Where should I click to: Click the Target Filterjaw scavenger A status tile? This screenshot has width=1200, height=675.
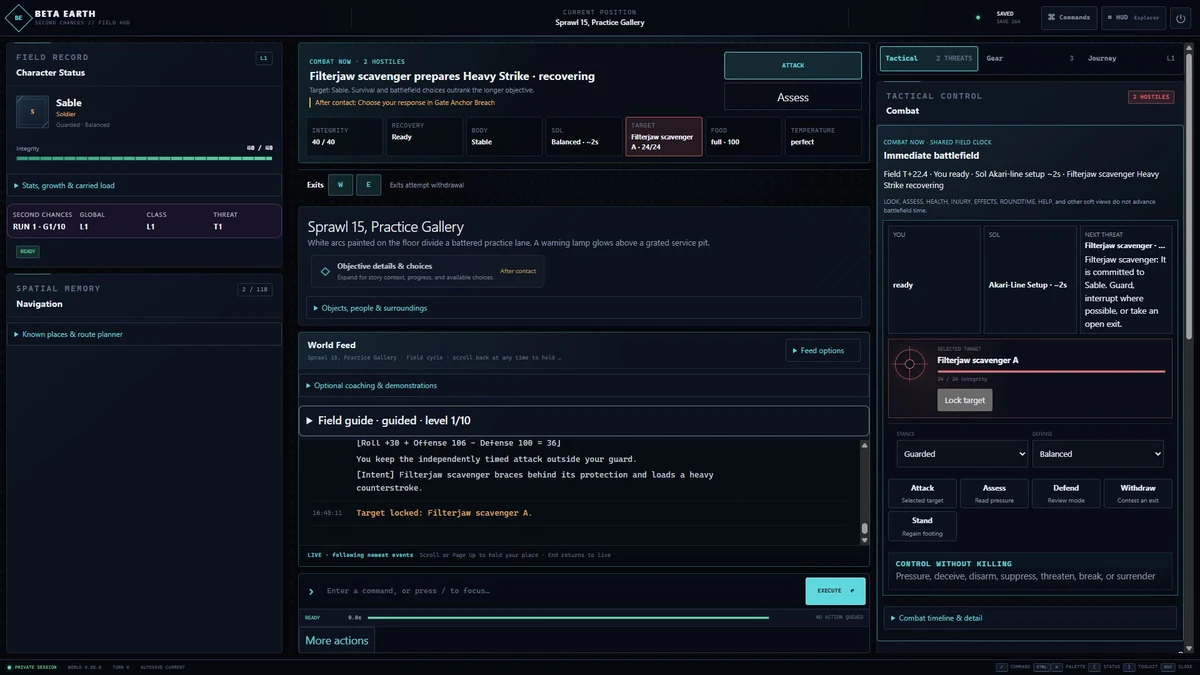pos(664,137)
